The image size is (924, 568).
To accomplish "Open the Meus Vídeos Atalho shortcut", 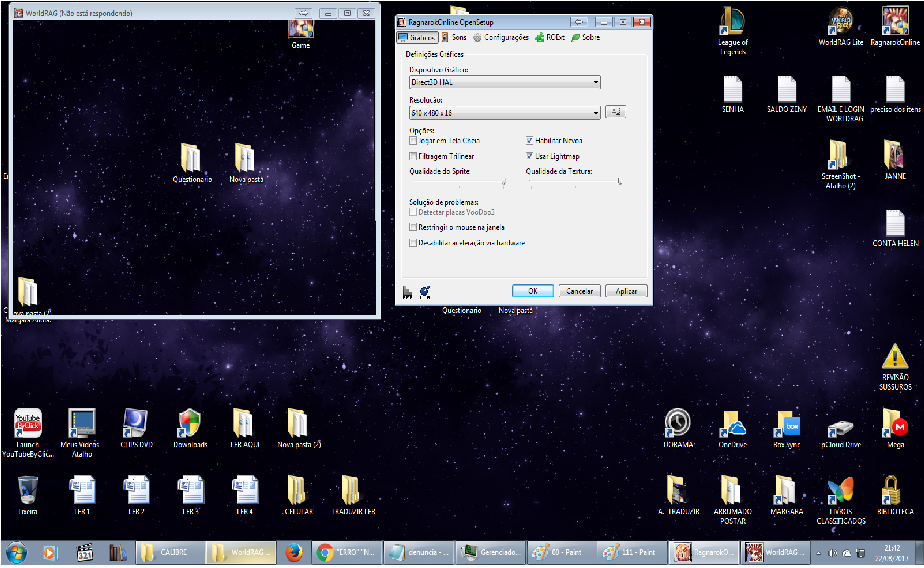I will click(x=81, y=432).
